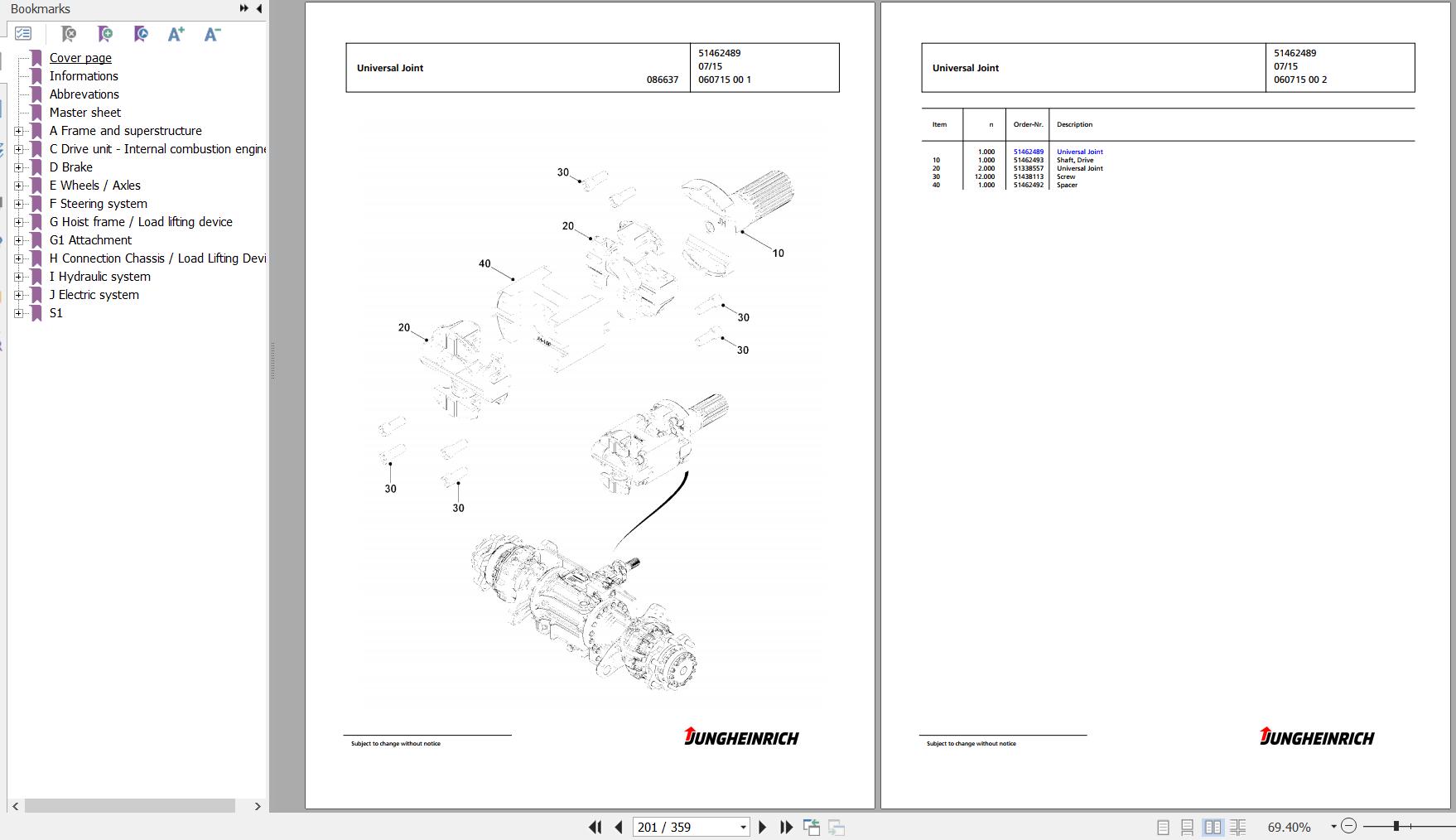The height and width of the screenshot is (840, 1456).
Task: Click the previous view icon
Action: 812,827
